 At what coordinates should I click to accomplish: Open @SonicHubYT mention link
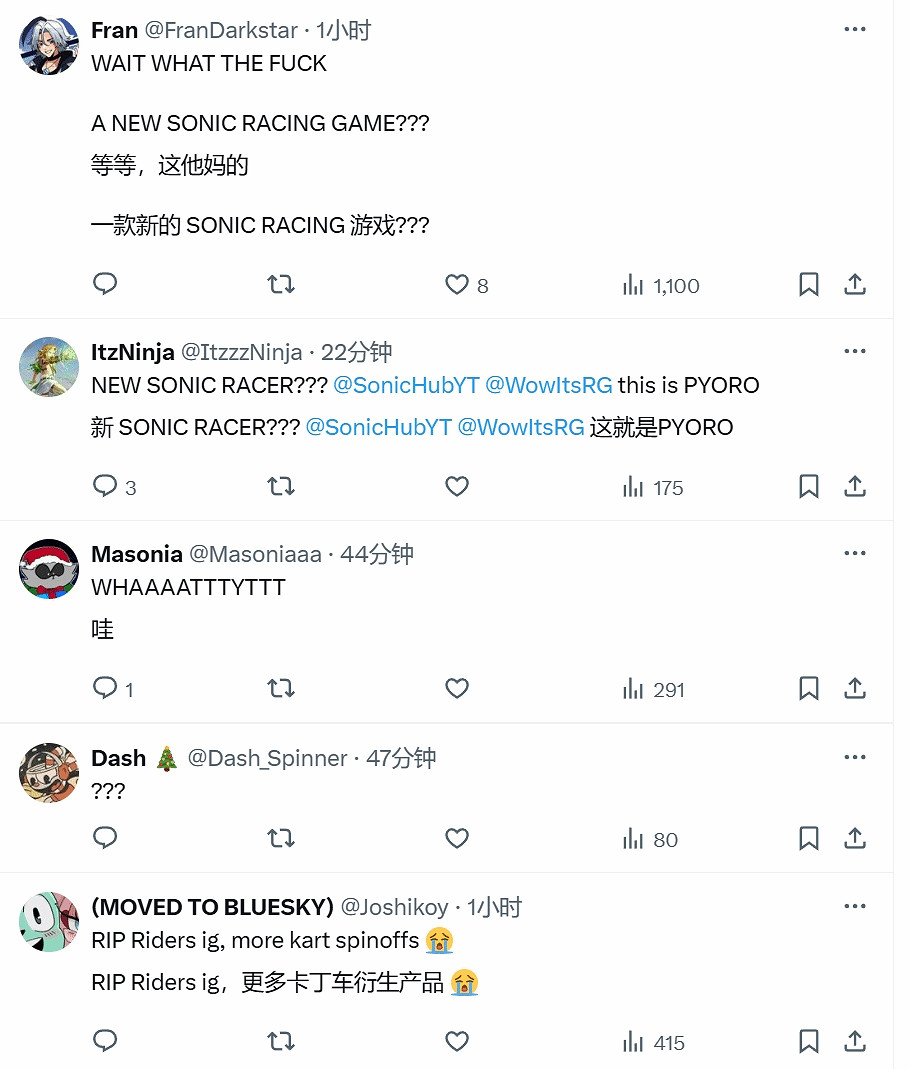(x=406, y=385)
